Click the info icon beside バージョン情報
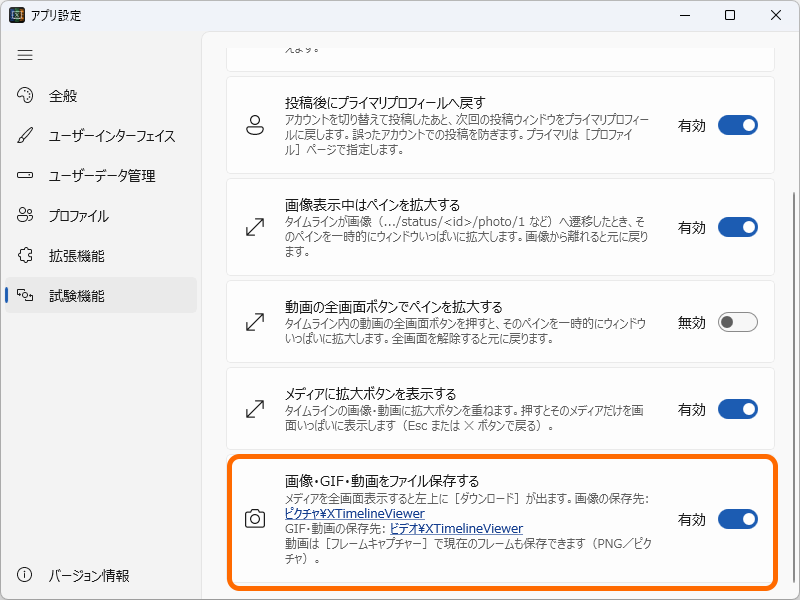800x600 pixels. coord(24,575)
